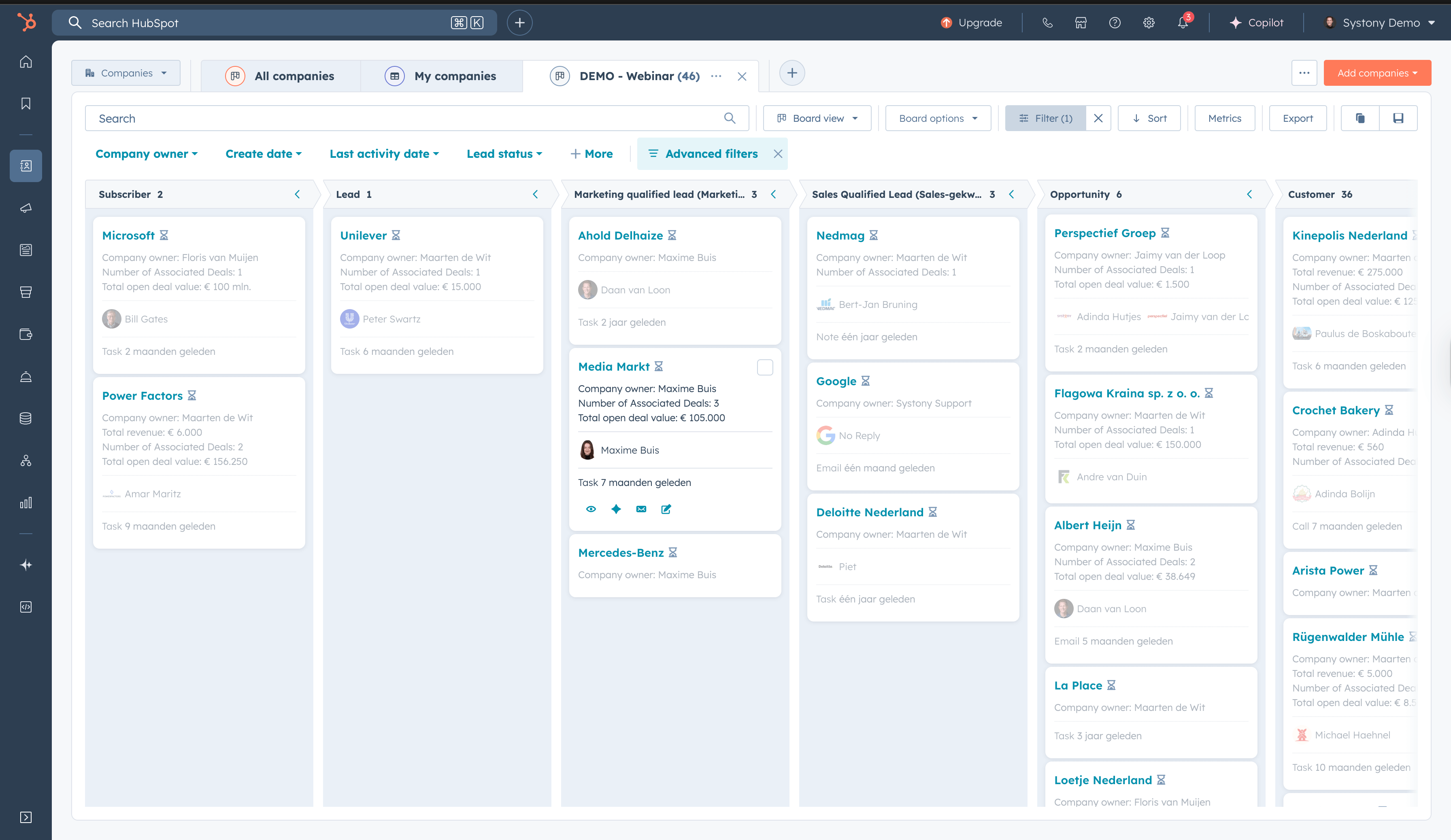Collapse the Subscriber column
The width and height of the screenshot is (1451, 840).
[297, 195]
